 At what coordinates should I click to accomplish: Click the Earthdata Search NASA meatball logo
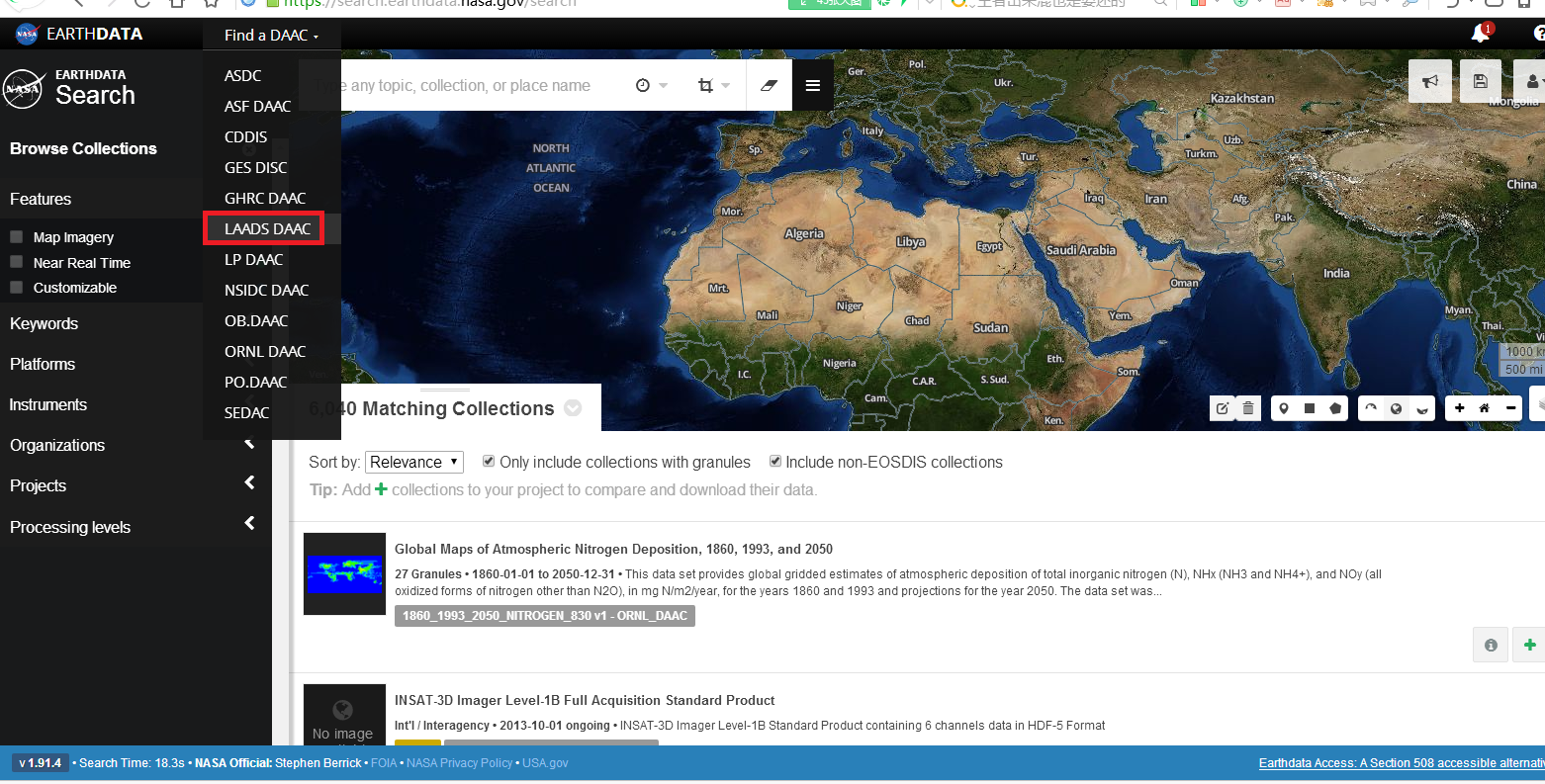click(x=23, y=89)
